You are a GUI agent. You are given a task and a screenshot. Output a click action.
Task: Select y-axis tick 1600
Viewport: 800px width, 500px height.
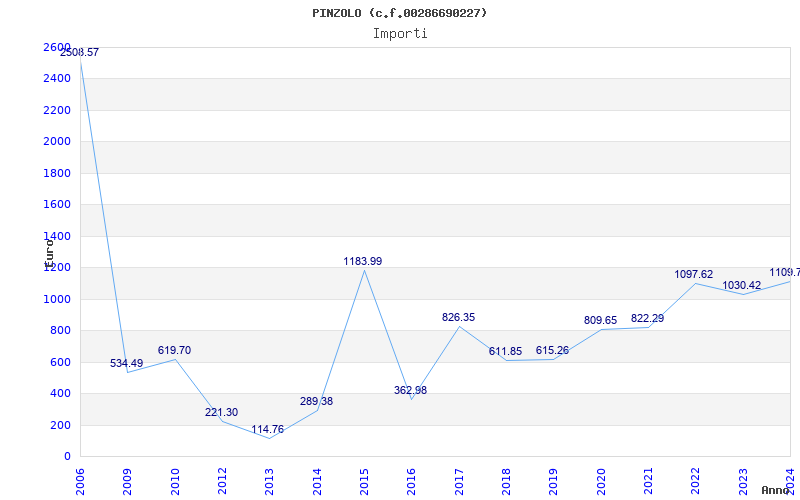[x=57, y=205]
